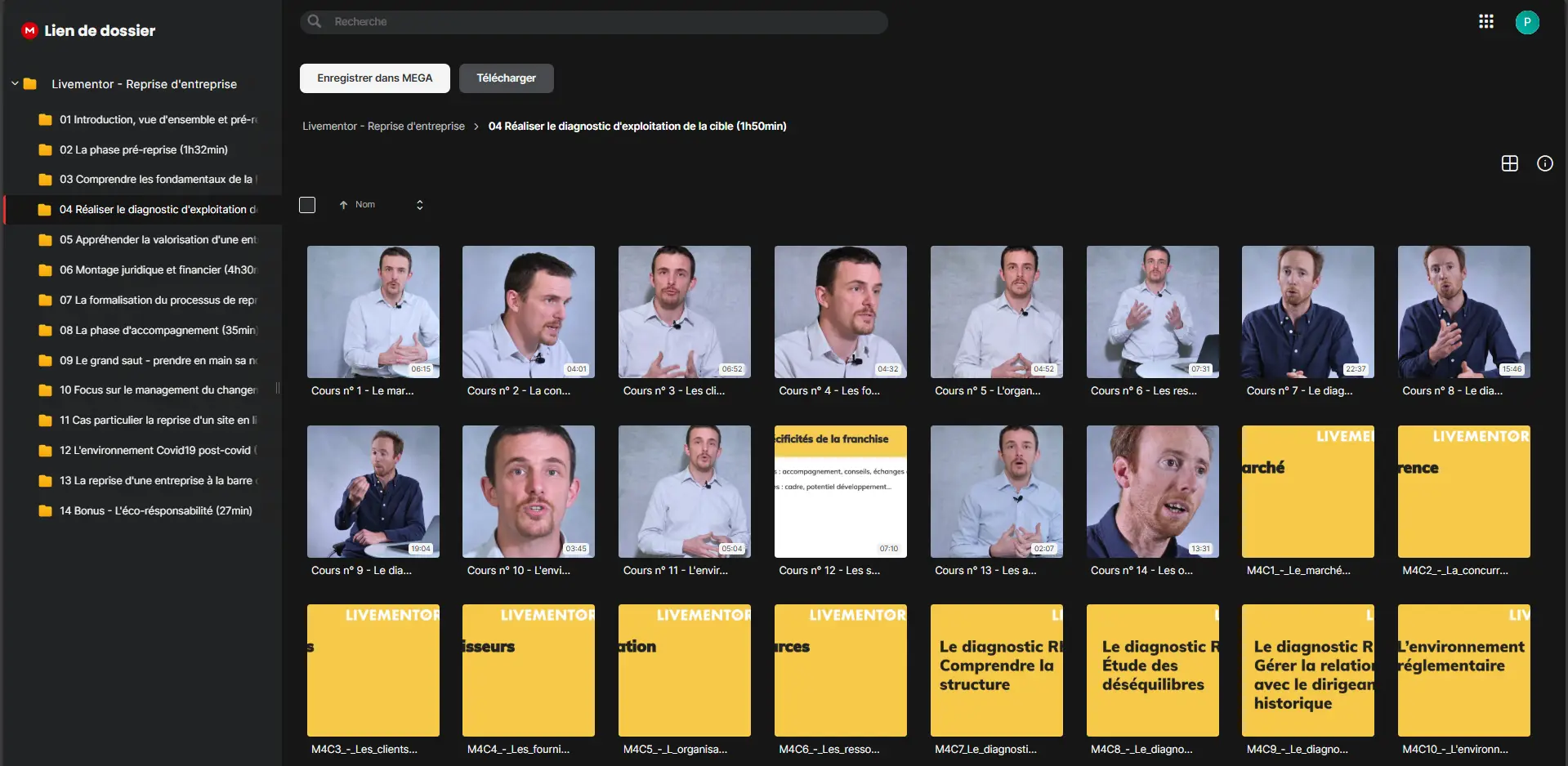The image size is (1568, 766).
Task: Click folder icon of 02 La phase pré-reprise
Action: (45, 150)
